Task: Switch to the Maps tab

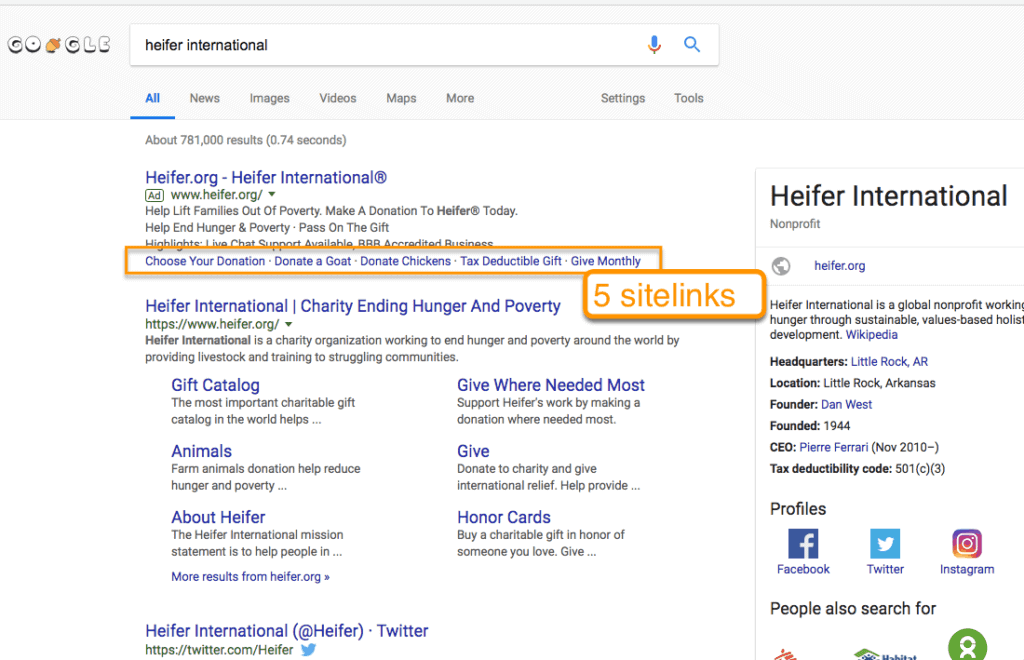Action: 401,98
